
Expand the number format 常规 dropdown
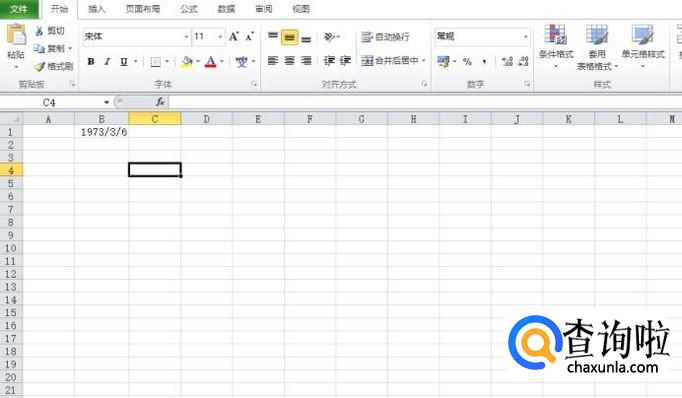[x=525, y=37]
